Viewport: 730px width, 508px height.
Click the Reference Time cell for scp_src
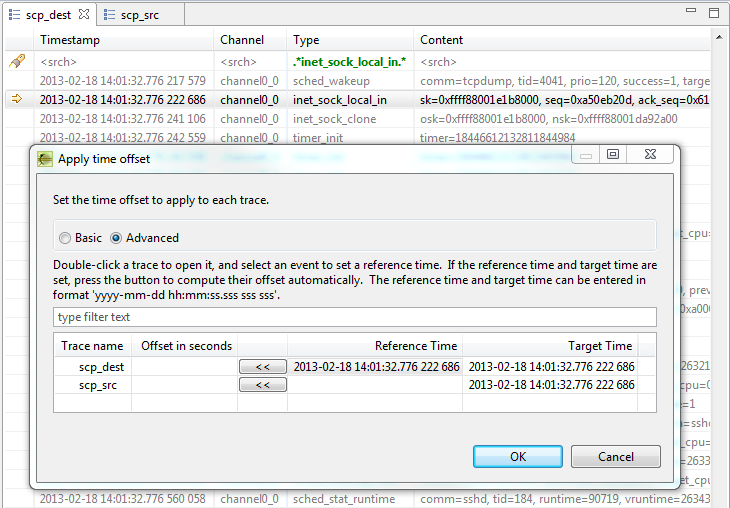click(x=375, y=385)
